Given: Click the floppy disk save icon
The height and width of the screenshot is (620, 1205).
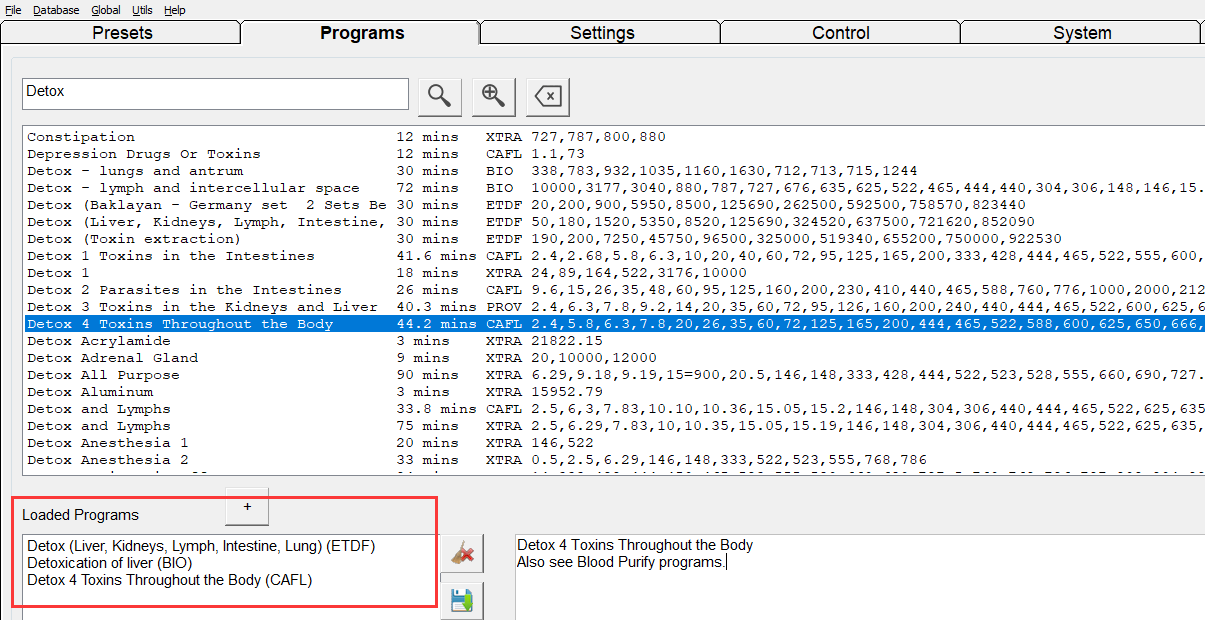Looking at the screenshot, I should point(461,601).
